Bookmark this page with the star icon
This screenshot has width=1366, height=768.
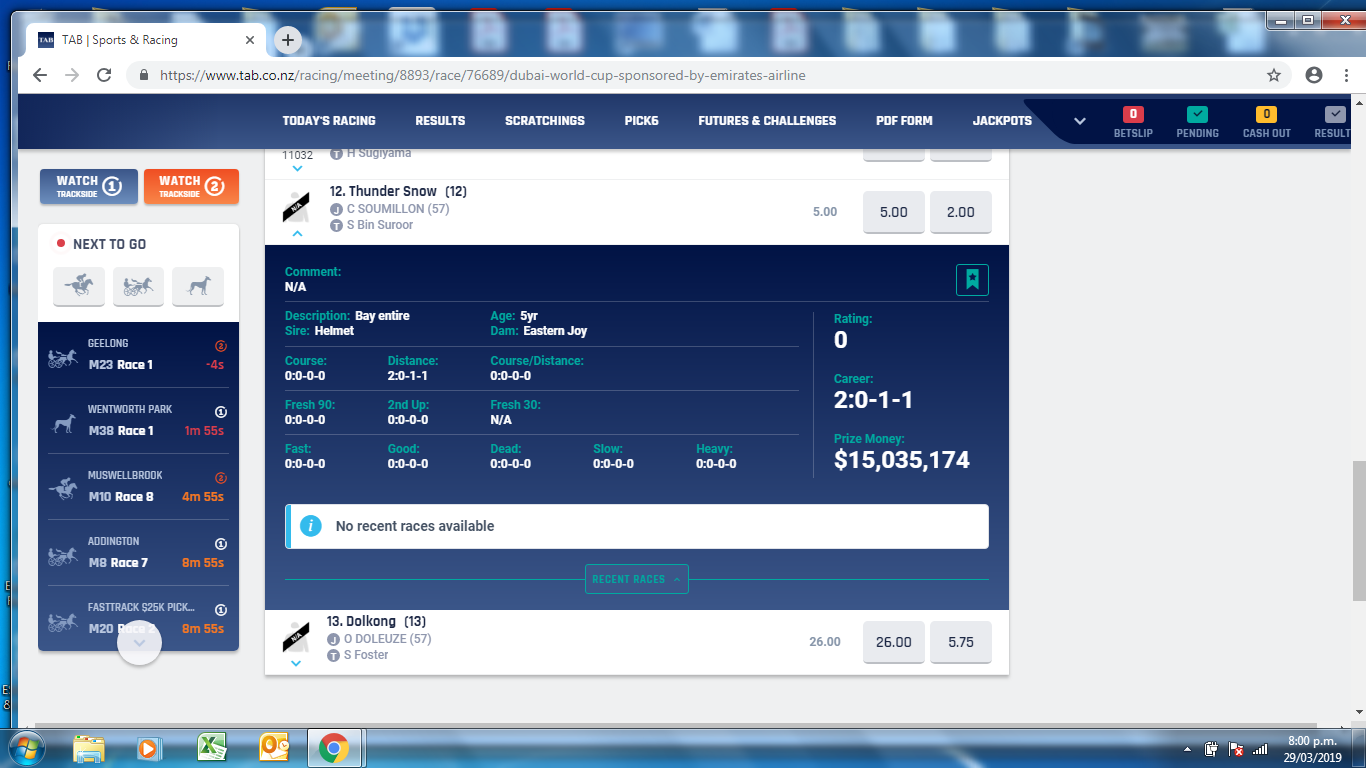tap(1273, 75)
